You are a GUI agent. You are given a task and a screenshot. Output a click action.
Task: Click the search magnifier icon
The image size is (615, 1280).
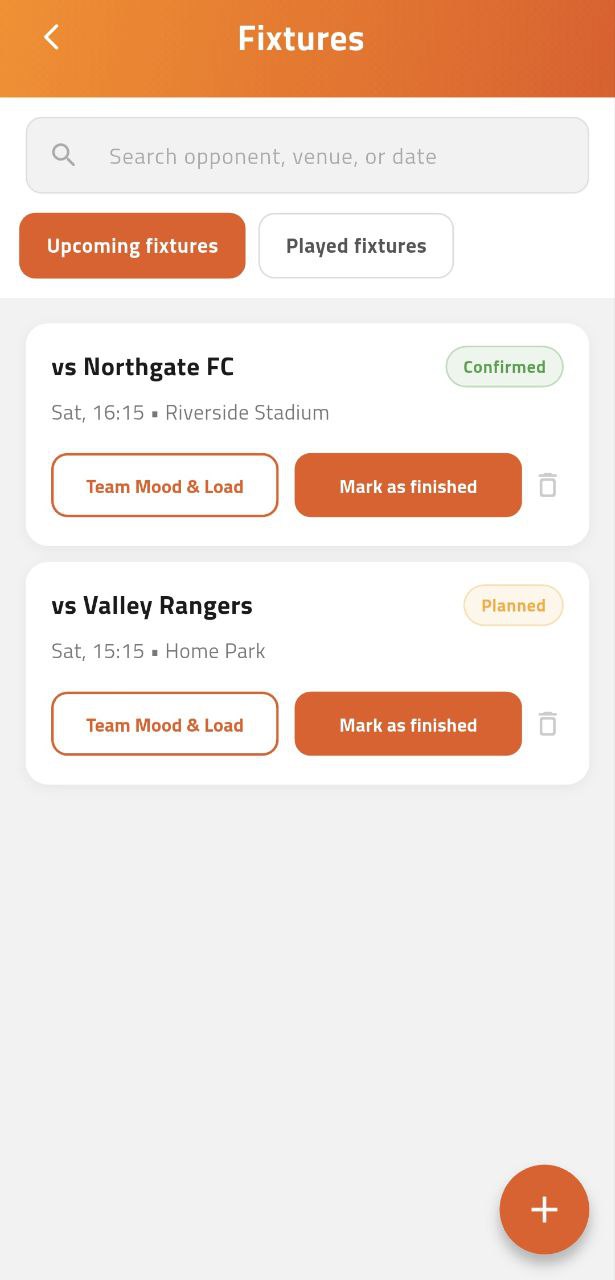(62, 155)
